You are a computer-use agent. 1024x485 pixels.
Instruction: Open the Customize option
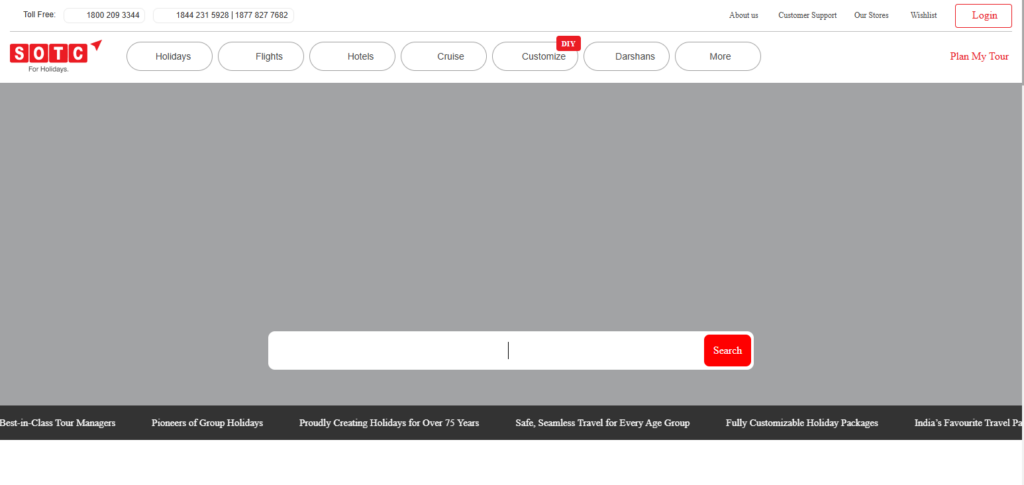coord(537,57)
